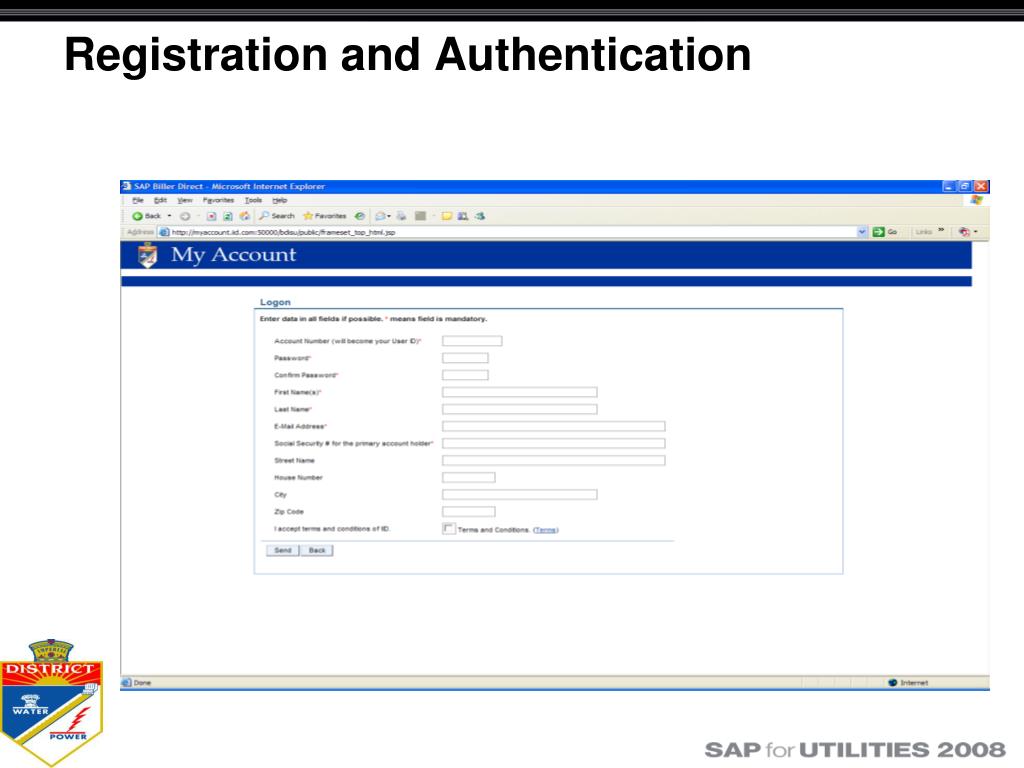Click the Back button below the form

tap(317, 551)
